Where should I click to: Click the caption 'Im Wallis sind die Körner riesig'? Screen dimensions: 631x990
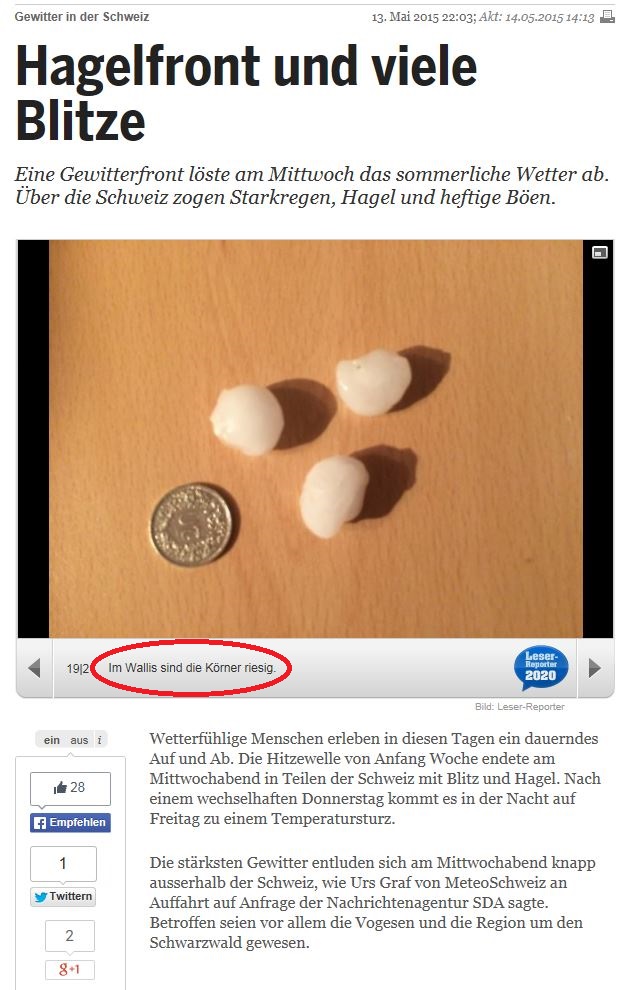tap(192, 667)
